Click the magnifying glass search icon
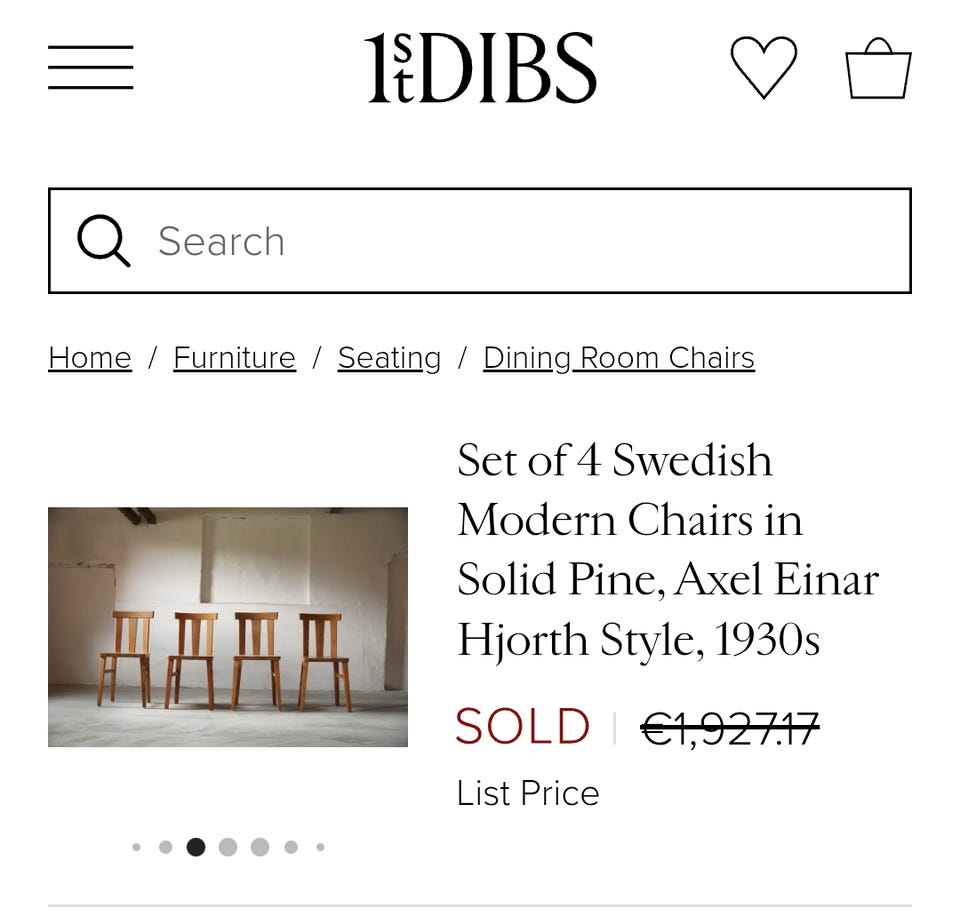 103,241
